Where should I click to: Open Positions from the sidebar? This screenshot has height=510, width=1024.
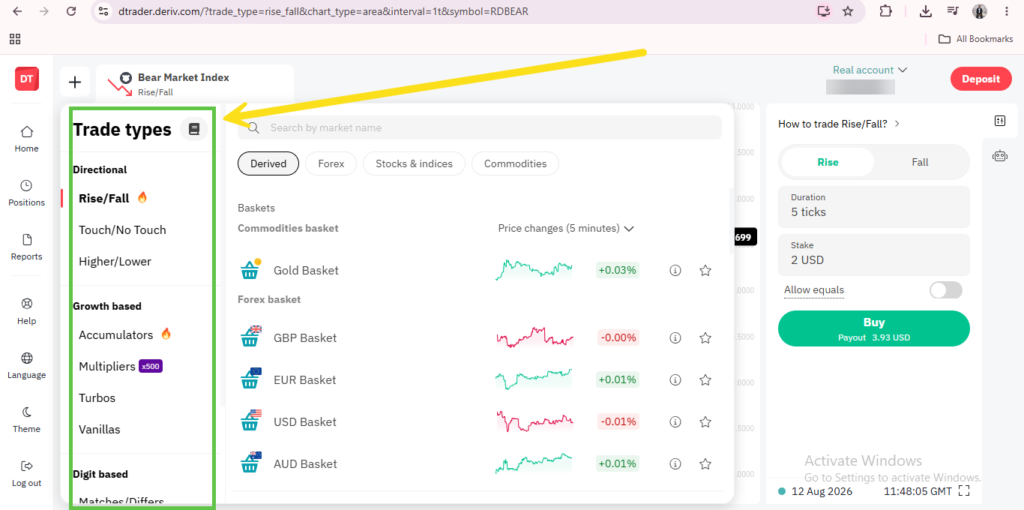(x=27, y=193)
